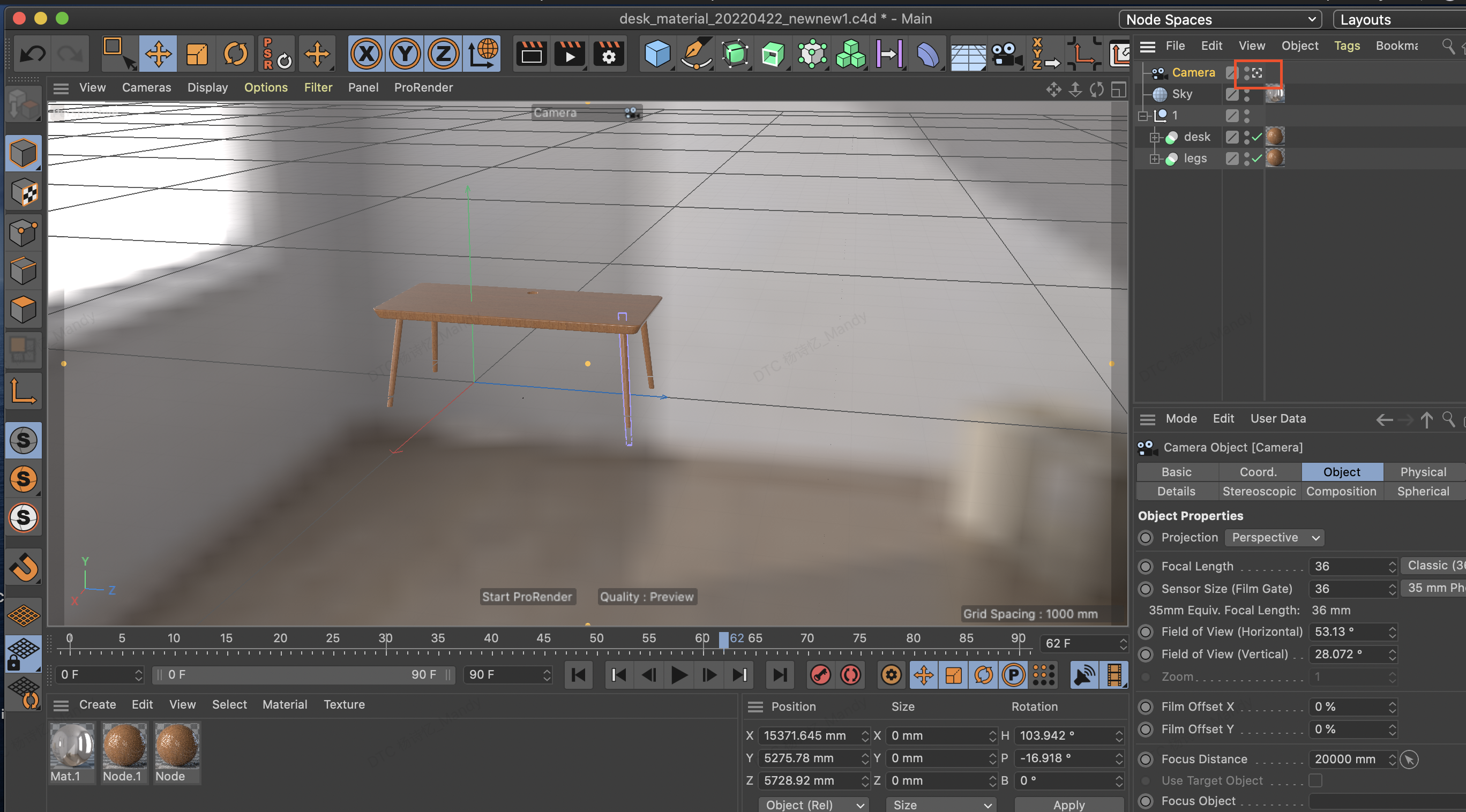Screen dimensions: 1466x812
Task: Open the Size mode dropdown
Action: tap(941, 804)
